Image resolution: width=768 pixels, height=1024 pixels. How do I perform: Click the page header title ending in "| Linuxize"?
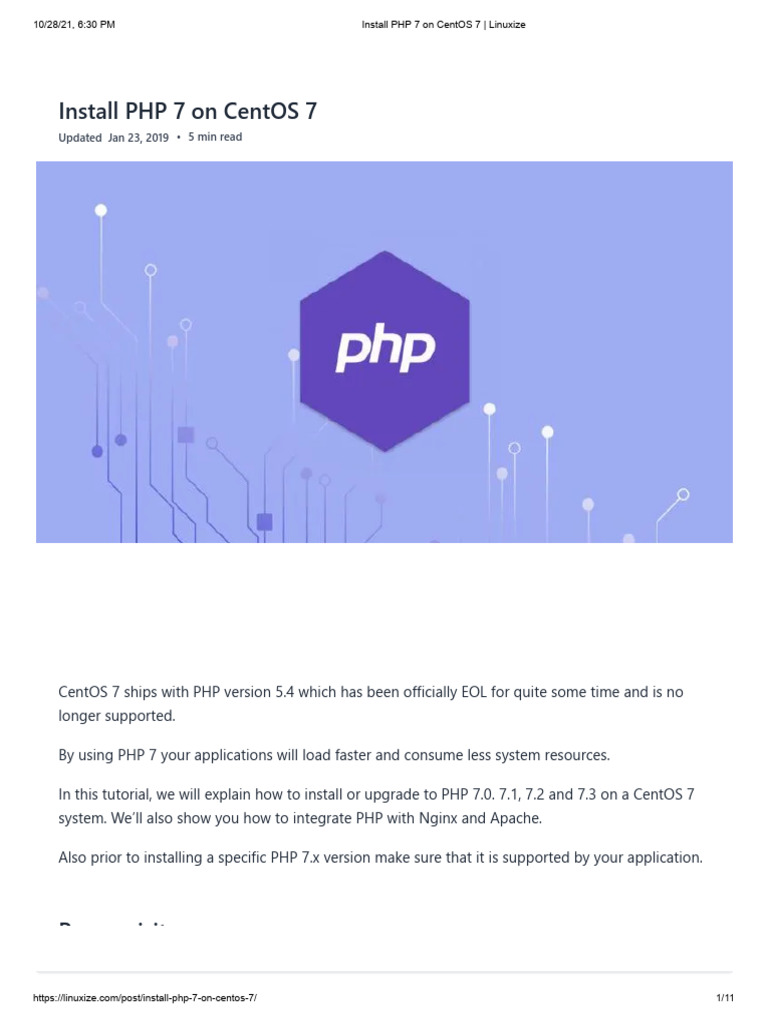[x=443, y=24]
